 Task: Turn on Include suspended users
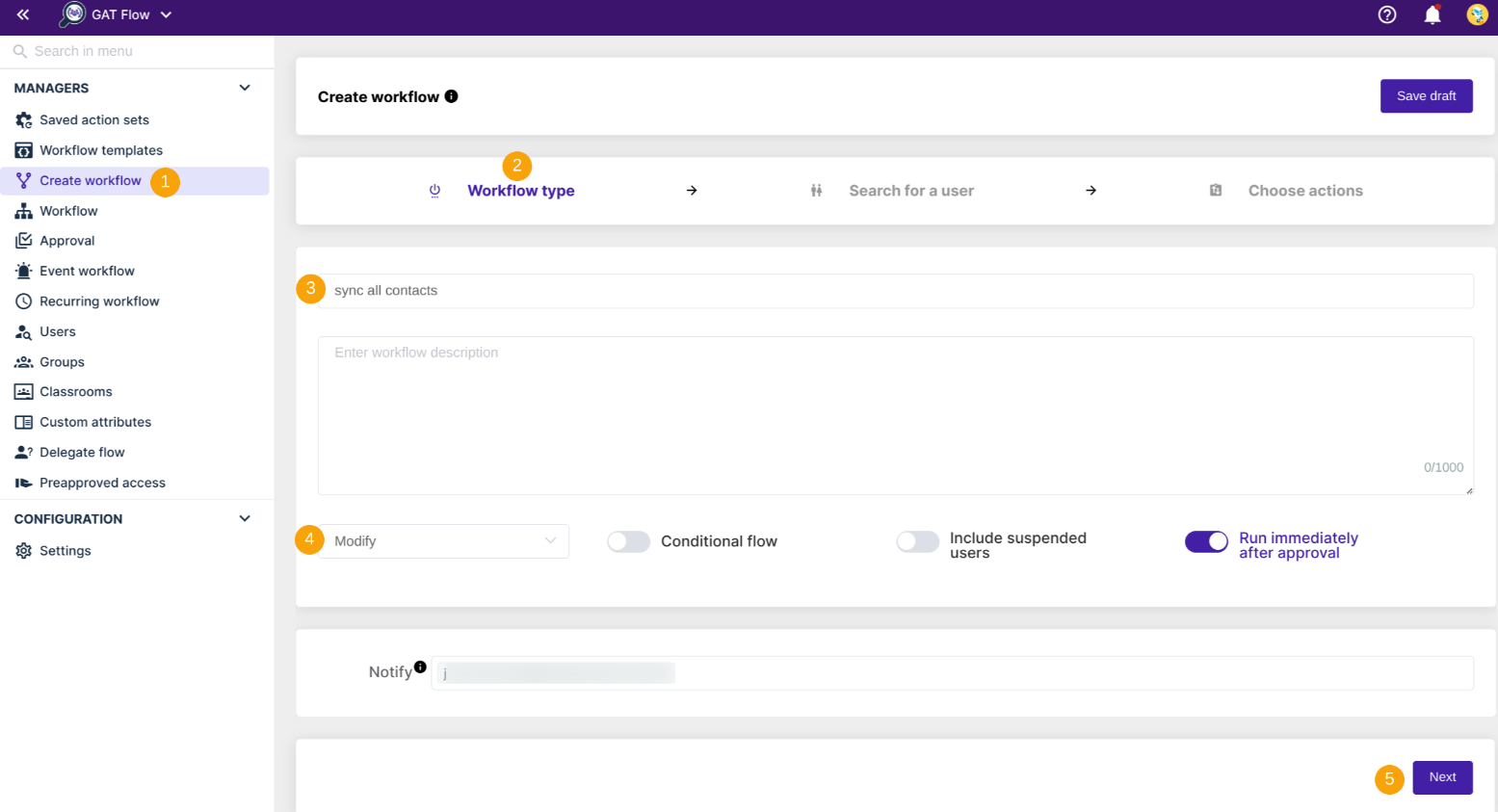click(x=917, y=541)
